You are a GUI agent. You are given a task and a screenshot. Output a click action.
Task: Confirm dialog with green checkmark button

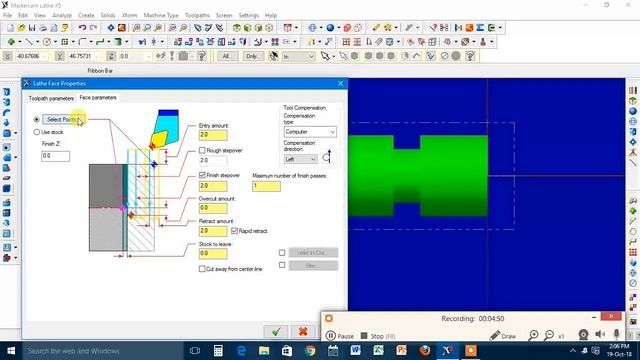pyautogui.click(x=276, y=331)
